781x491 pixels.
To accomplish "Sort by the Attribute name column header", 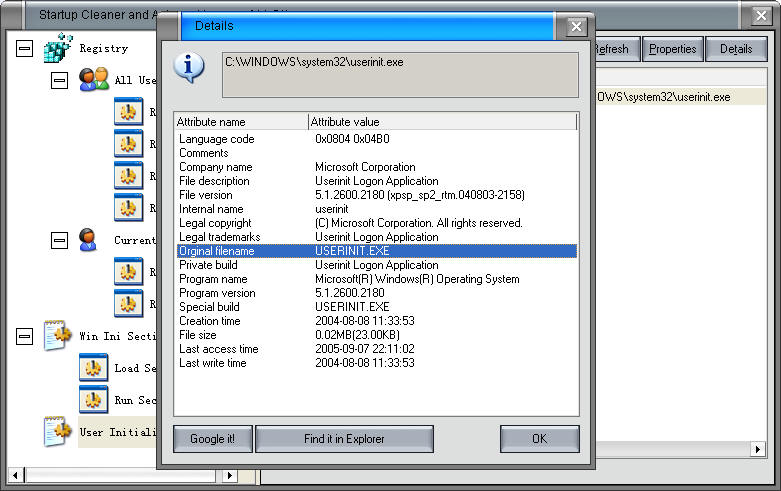I will (x=240, y=122).
